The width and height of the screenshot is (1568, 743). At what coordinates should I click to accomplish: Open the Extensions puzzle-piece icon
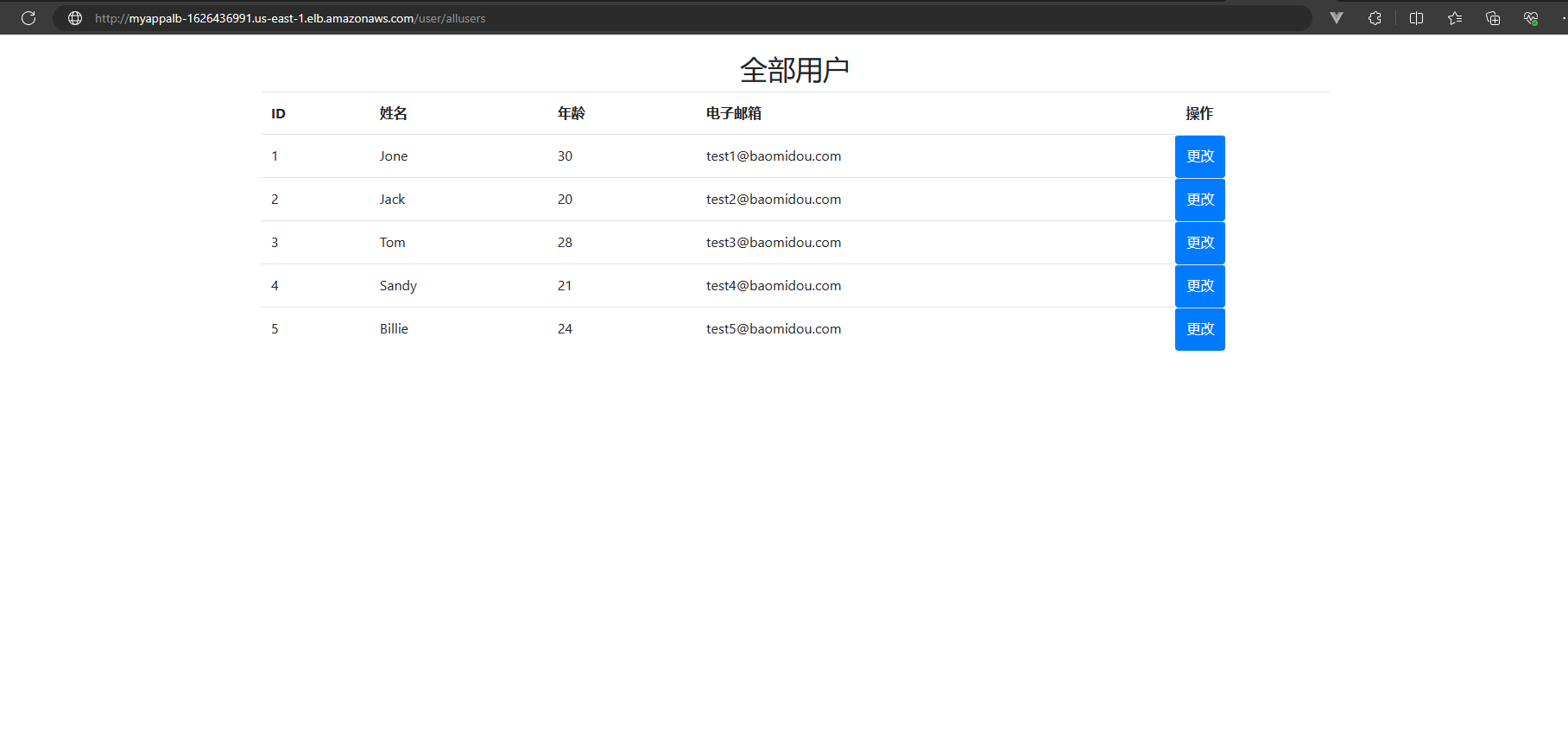pos(1375,18)
